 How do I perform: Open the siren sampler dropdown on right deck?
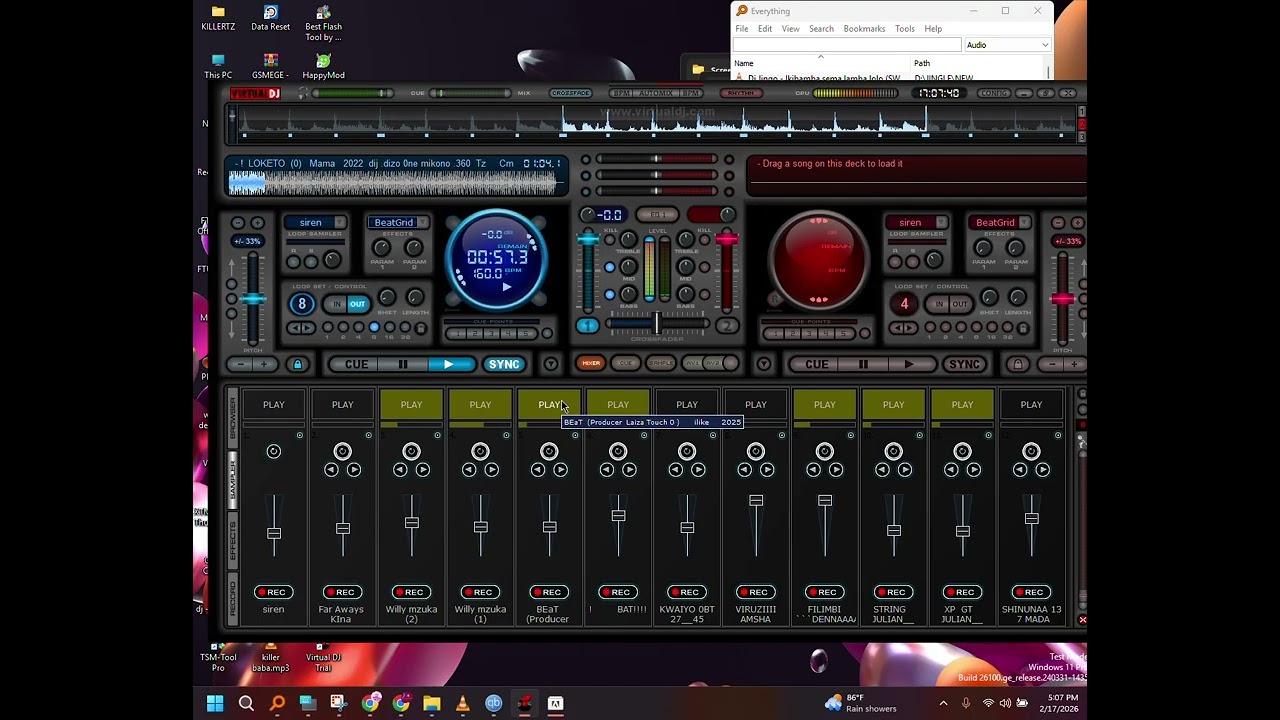pyautogui.click(x=941, y=223)
